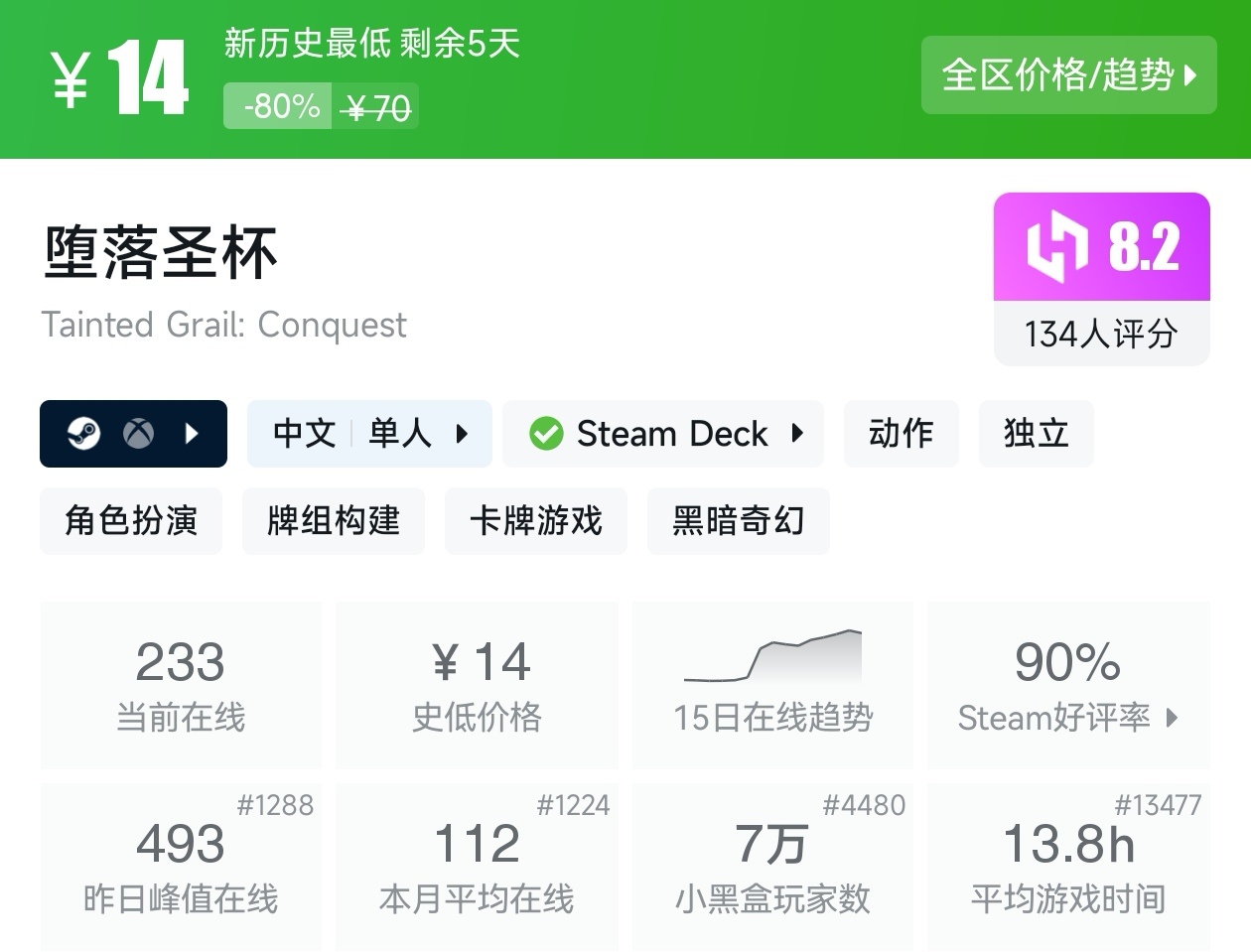The width and height of the screenshot is (1251, 952).
Task: Click the #1224 rank label
Action: [573, 805]
